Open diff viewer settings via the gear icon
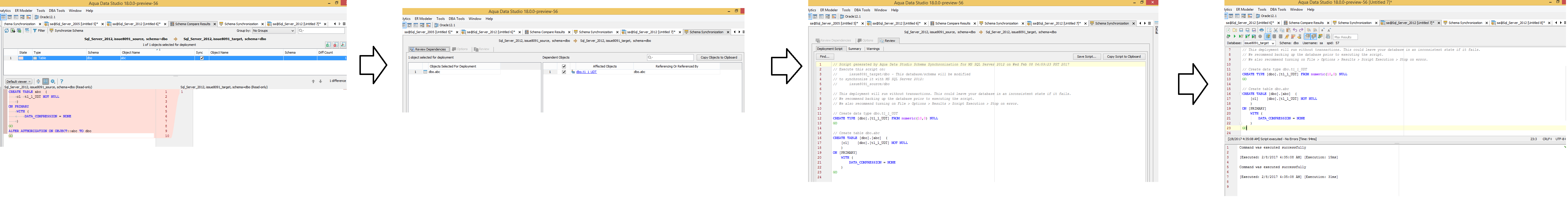The height and width of the screenshot is (203, 1568). 53,81
